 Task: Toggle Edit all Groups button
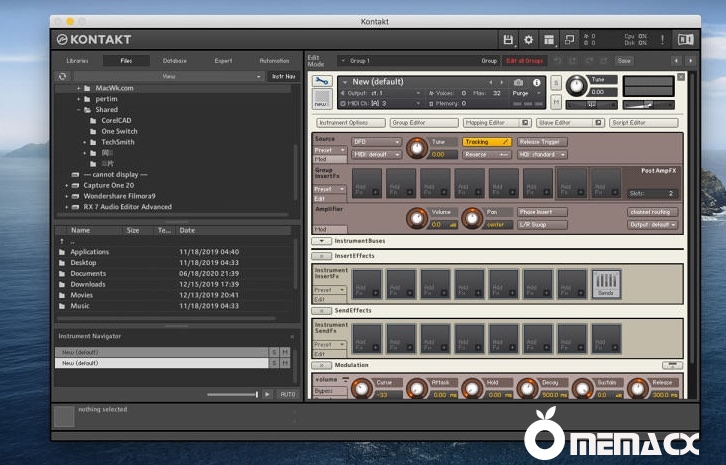click(x=525, y=61)
